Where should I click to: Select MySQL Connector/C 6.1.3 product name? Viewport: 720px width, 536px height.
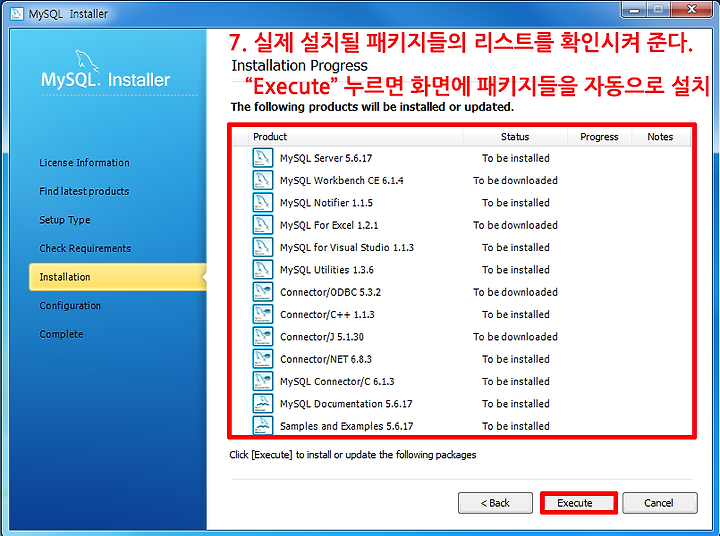337,382
